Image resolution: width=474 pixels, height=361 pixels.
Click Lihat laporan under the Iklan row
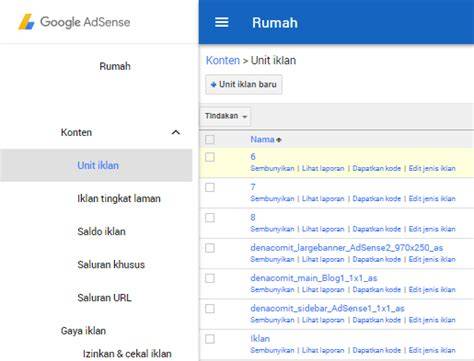323,350
